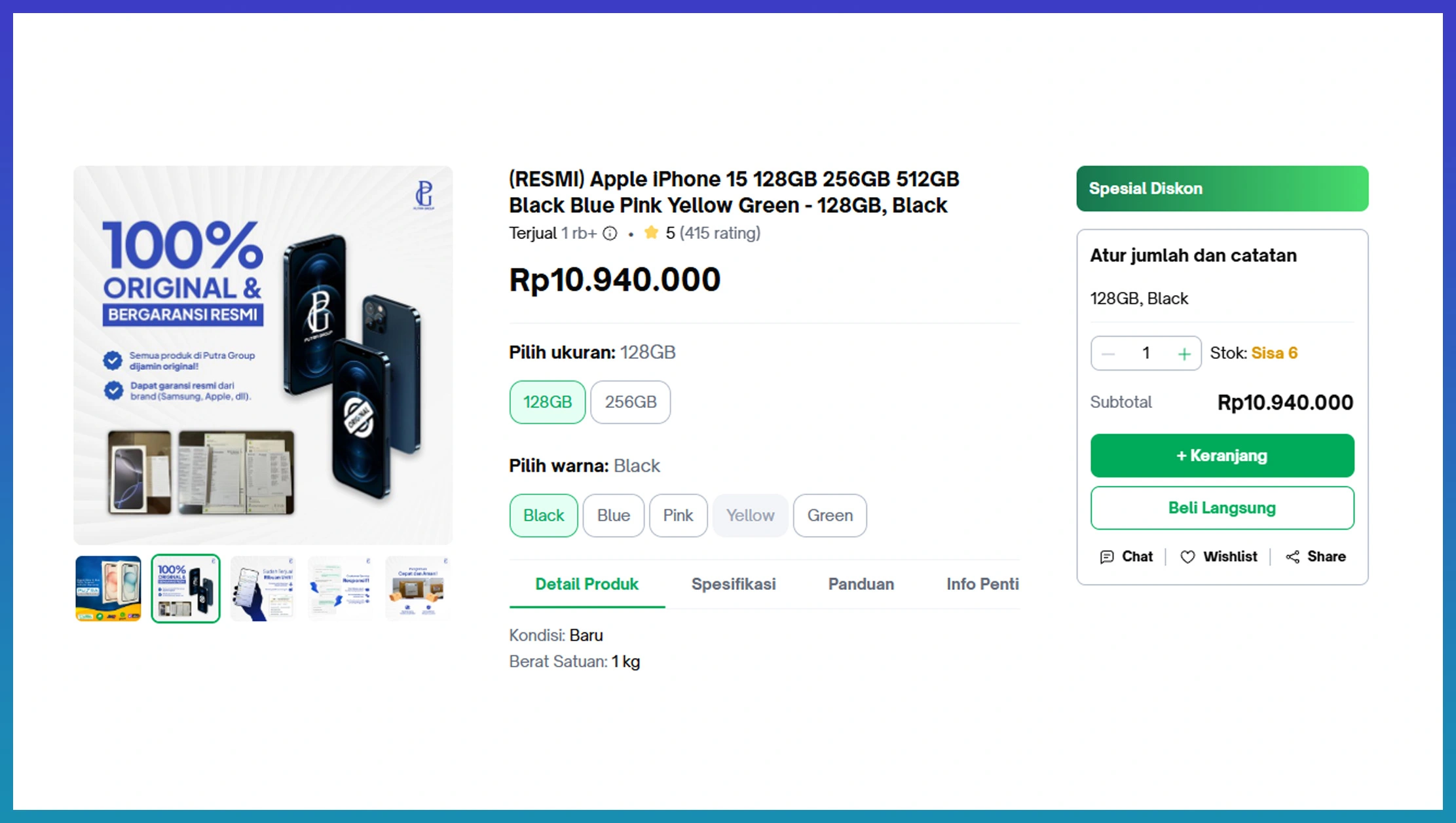Click the yellow star rating icon
Screen dimensions: 1456x823
coord(651,233)
